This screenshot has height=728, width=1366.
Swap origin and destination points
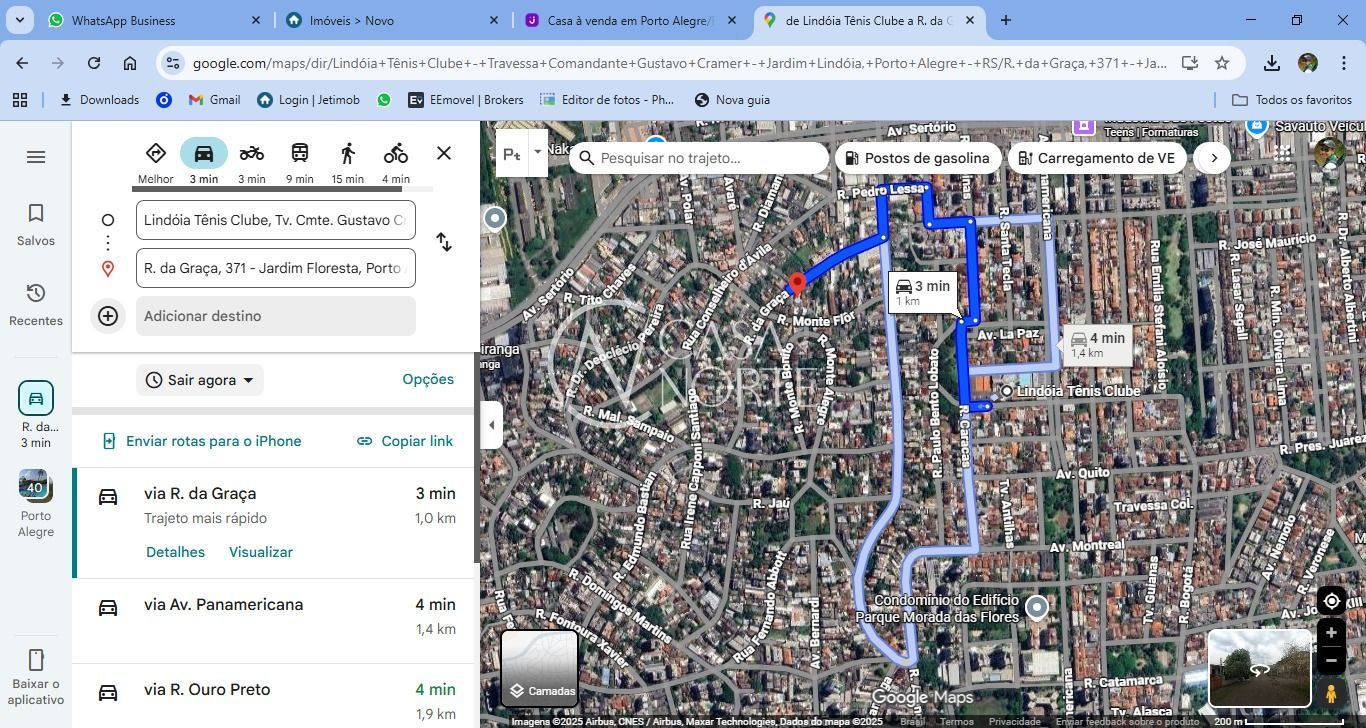444,243
